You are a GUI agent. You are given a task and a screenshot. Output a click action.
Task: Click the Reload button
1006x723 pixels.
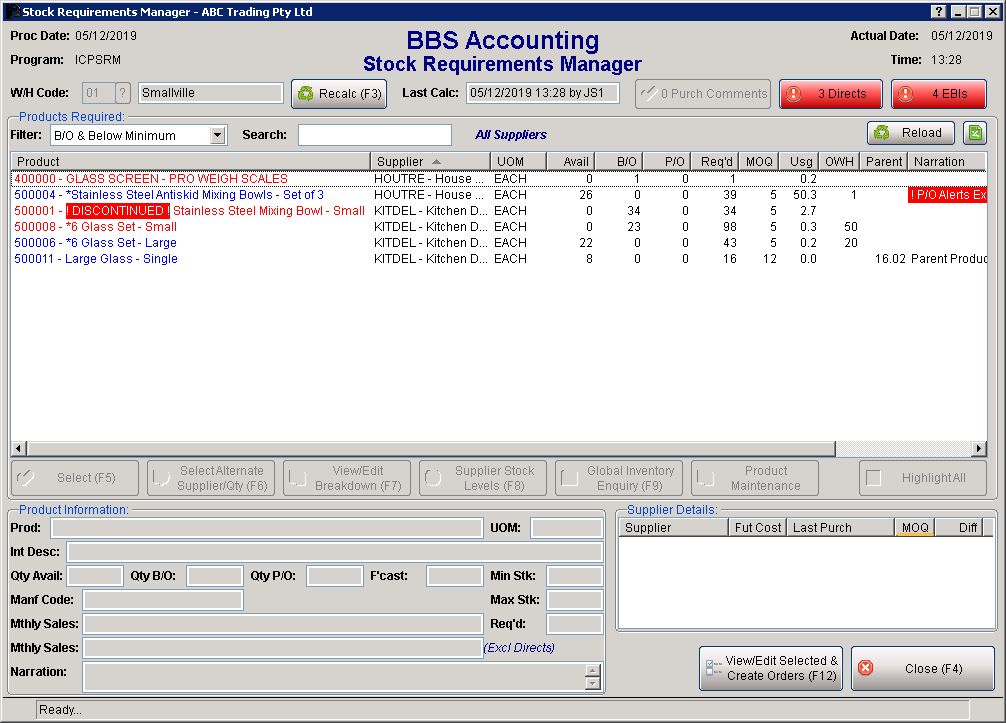coord(910,133)
